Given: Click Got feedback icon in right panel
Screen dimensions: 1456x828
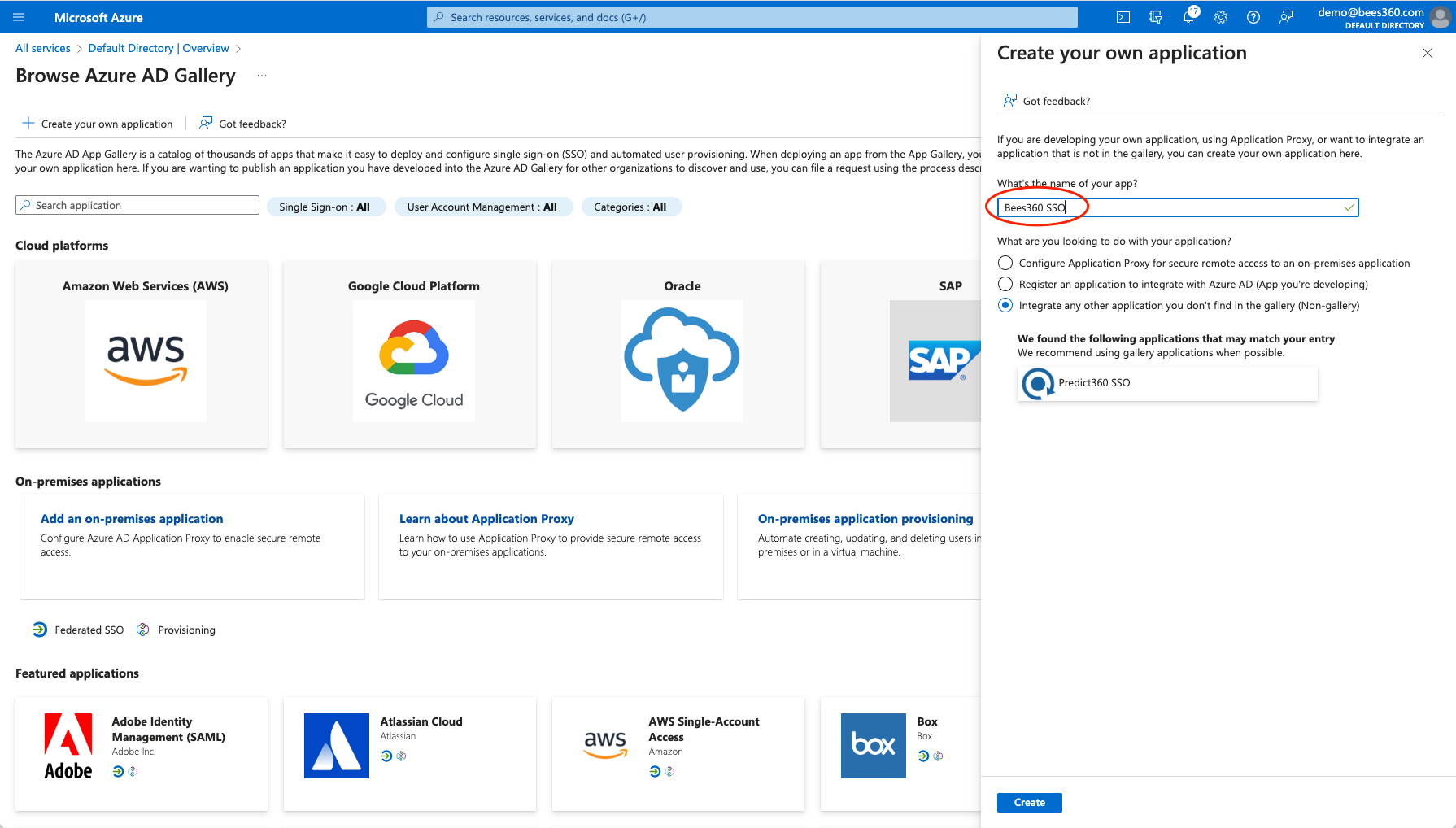Looking at the screenshot, I should (1010, 100).
